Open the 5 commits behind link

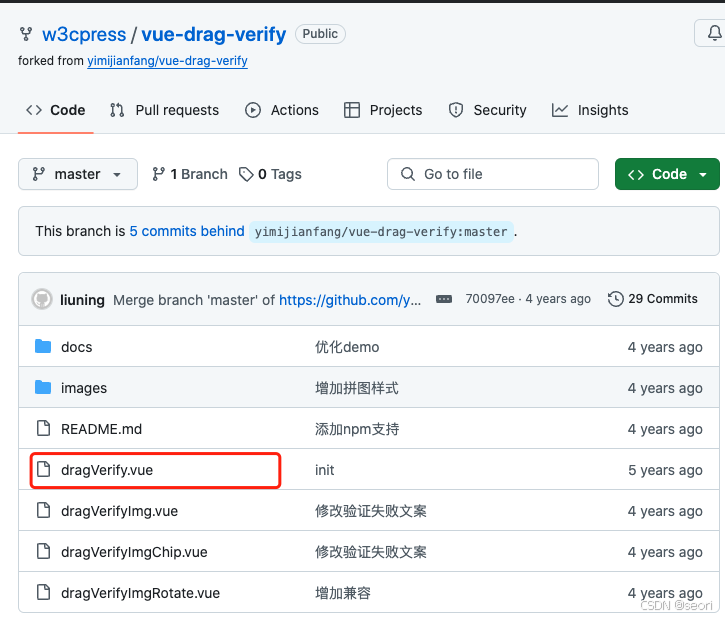pos(187,231)
